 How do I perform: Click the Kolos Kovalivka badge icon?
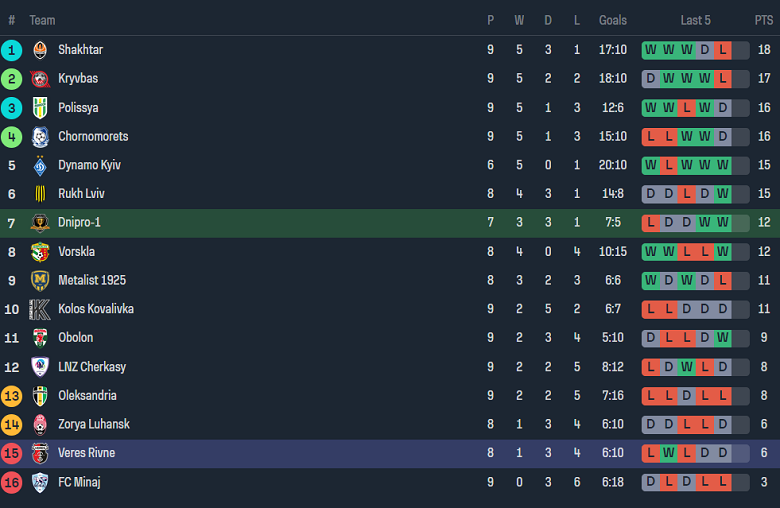[40, 309]
